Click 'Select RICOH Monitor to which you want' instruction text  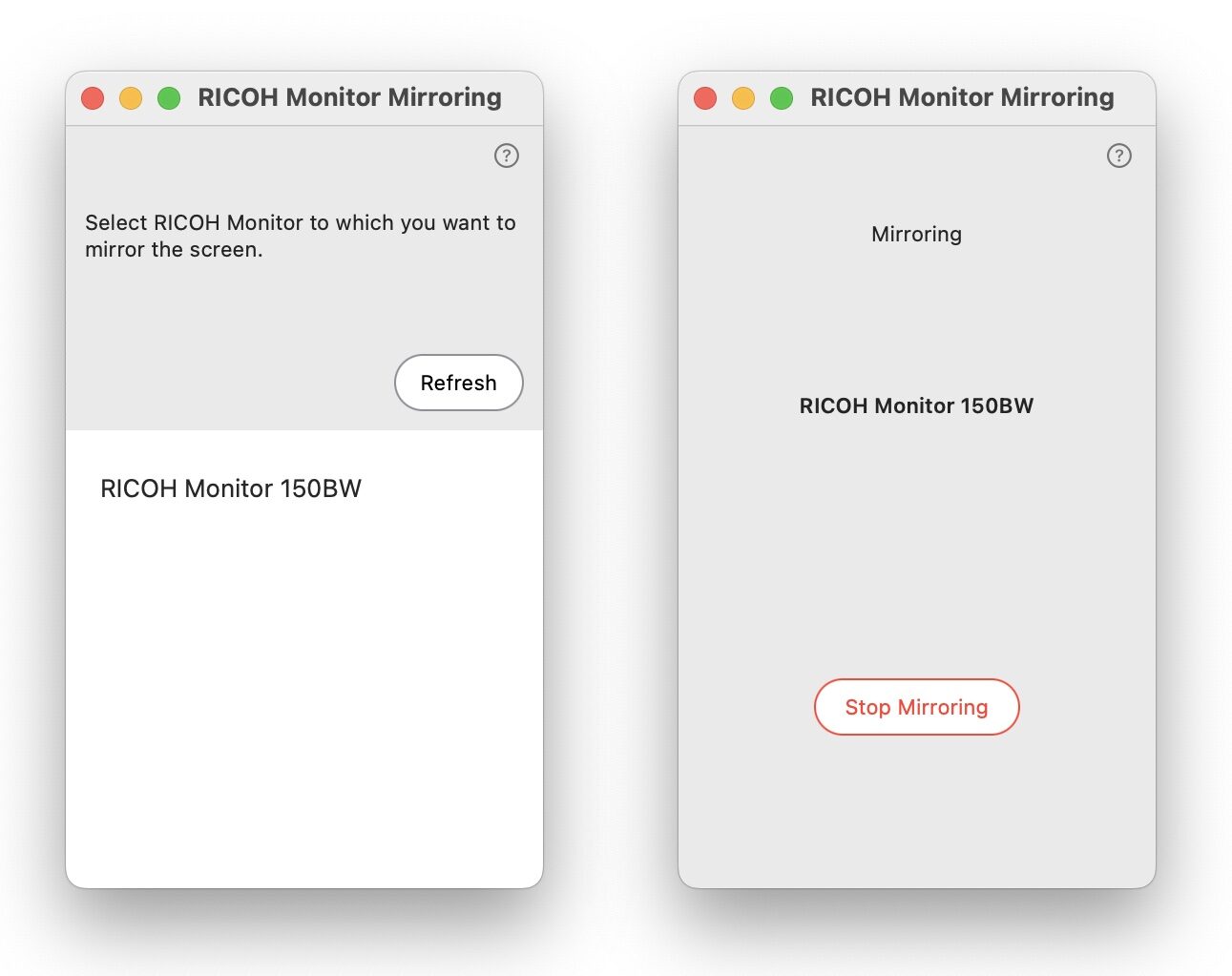pos(301,236)
